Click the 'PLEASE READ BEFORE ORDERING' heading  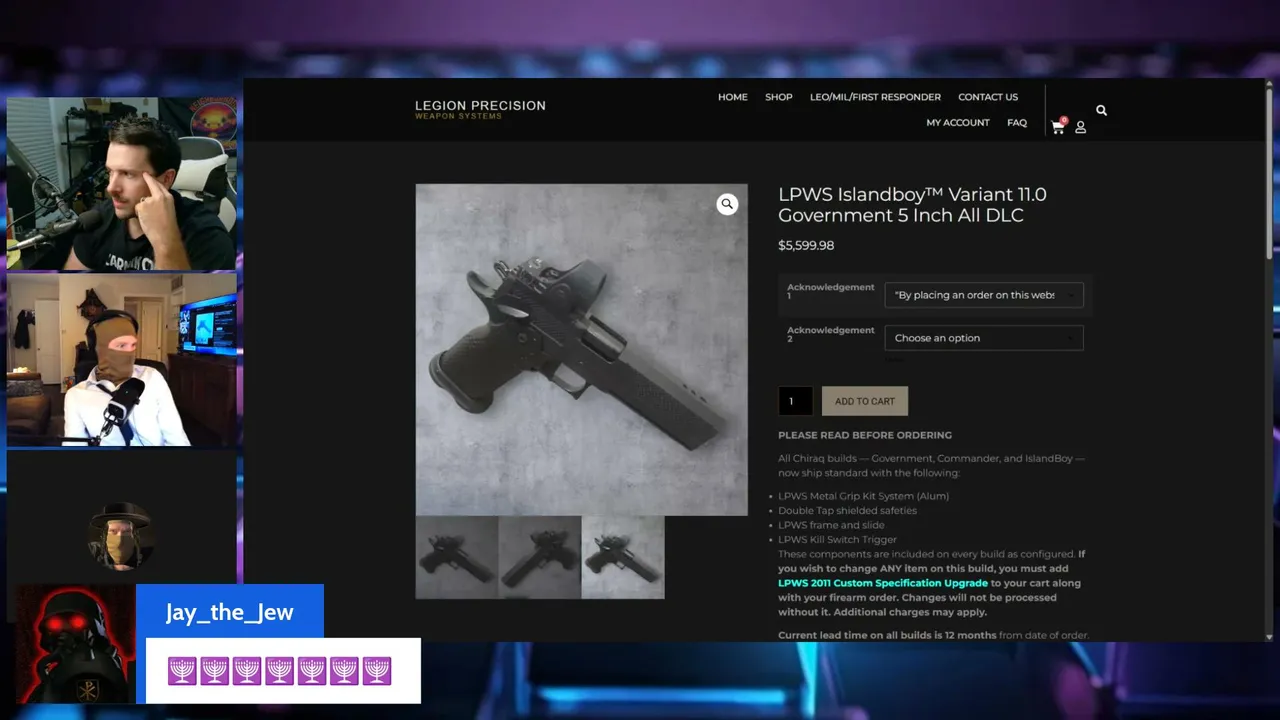click(865, 435)
